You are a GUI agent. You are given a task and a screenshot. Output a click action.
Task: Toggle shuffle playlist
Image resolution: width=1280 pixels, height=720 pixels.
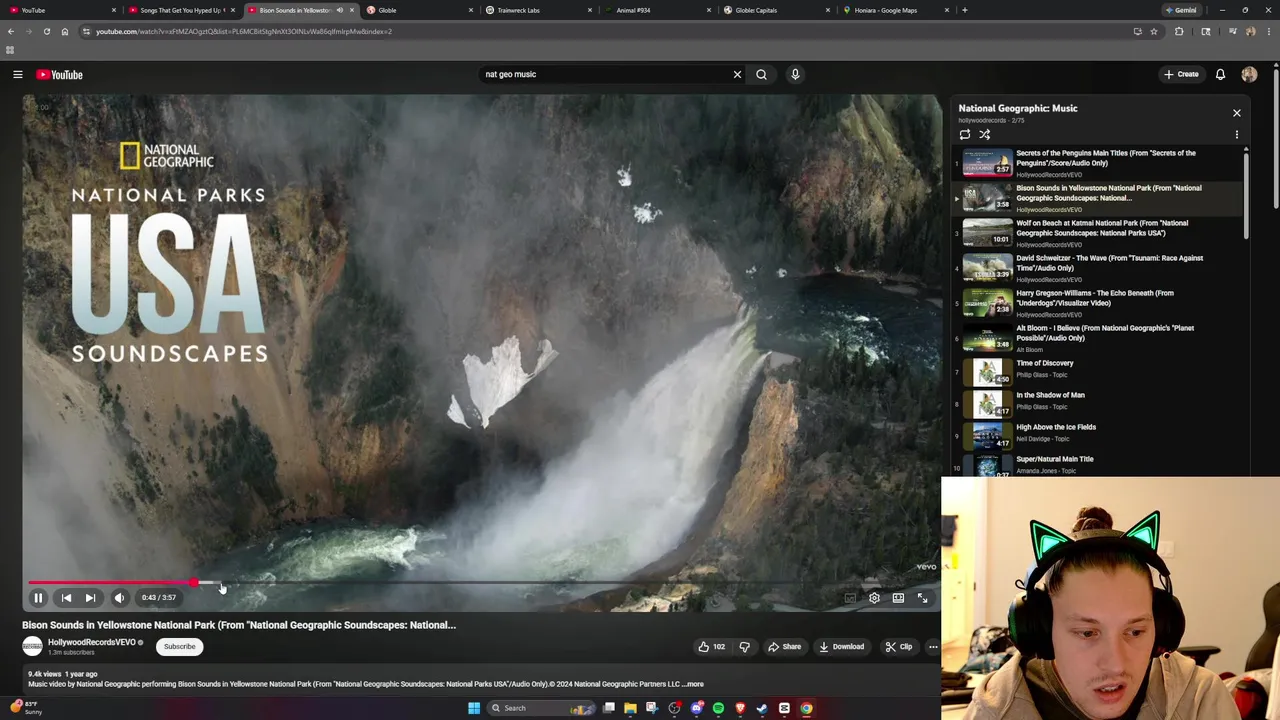coord(985,135)
